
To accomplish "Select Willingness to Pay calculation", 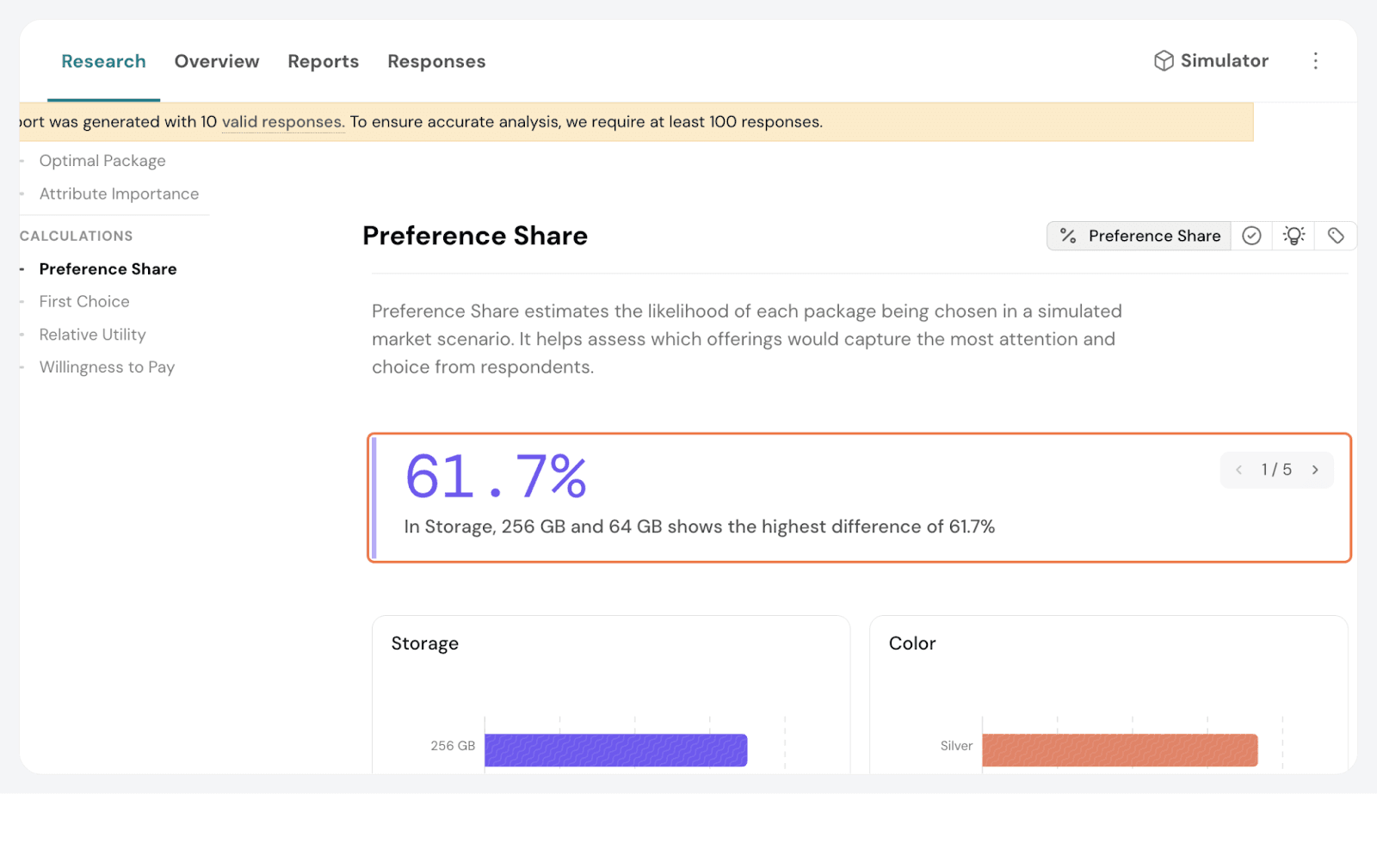I will tap(107, 367).
